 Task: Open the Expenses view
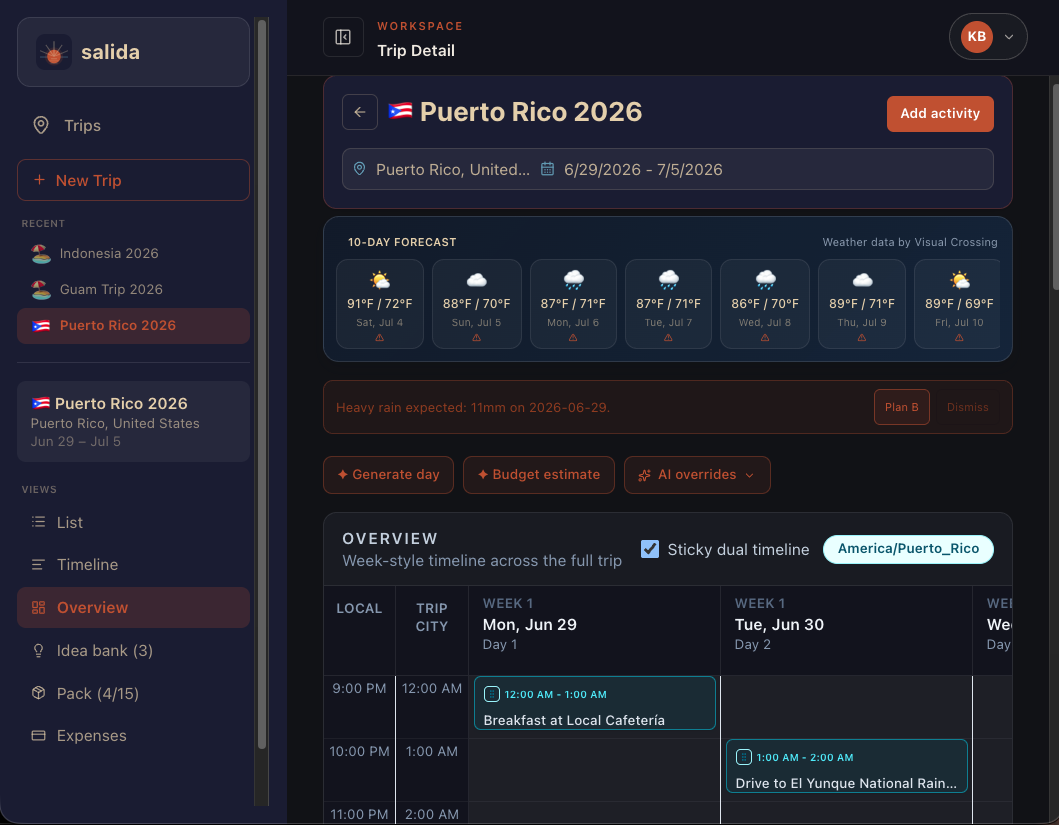coord(134,735)
